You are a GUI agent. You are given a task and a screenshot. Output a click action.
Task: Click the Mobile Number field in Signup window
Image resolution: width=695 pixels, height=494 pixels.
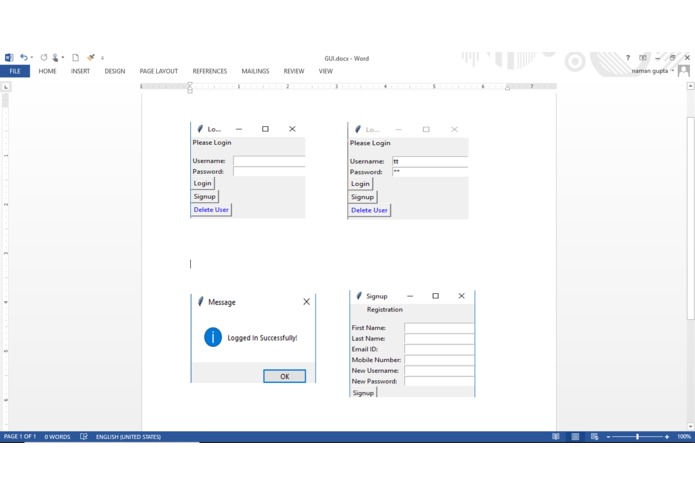tap(439, 360)
